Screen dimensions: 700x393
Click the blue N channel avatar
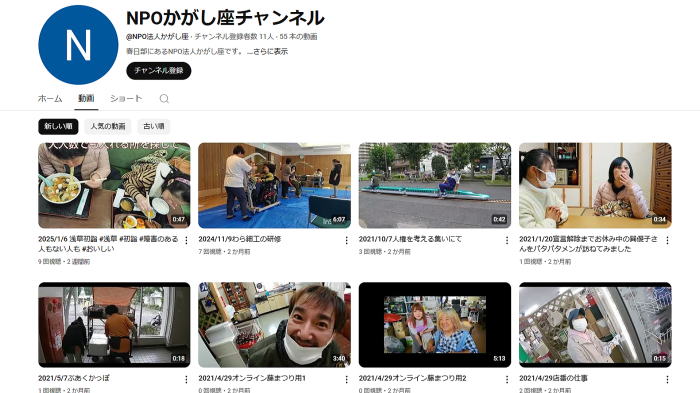(78, 45)
